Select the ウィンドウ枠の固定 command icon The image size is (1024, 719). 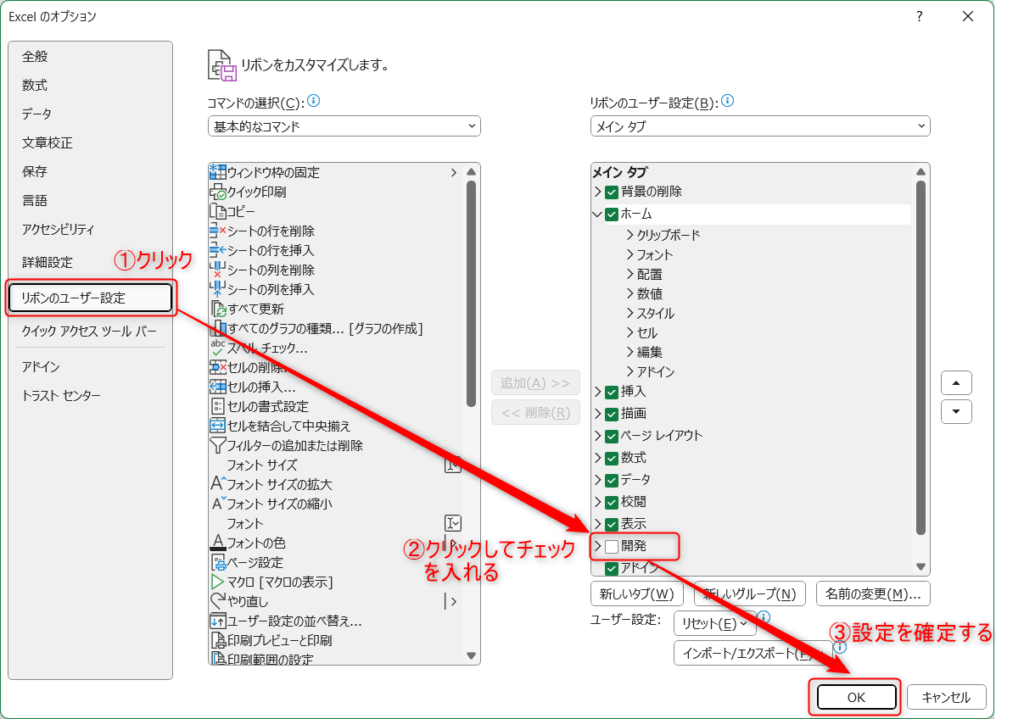217,172
